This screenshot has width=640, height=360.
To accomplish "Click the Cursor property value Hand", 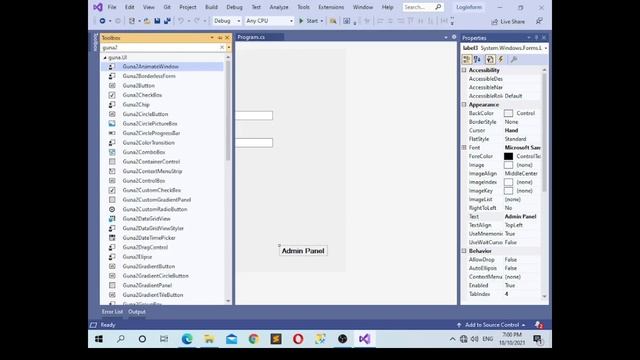I will pos(511,130).
